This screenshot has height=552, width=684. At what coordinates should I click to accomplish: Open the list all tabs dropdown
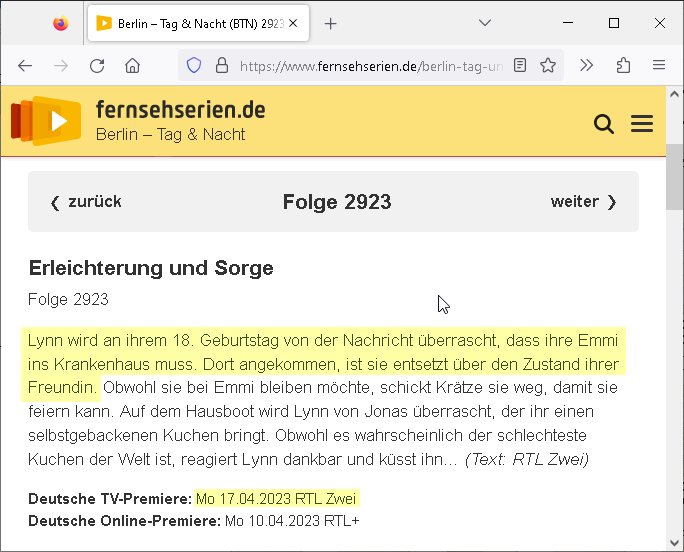pyautogui.click(x=485, y=23)
